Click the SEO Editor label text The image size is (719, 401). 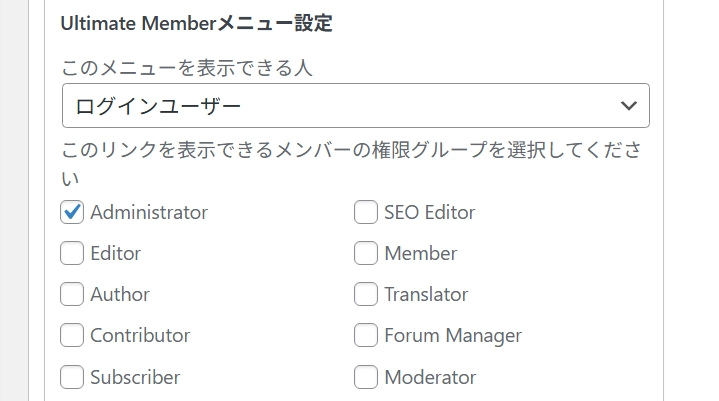coord(429,212)
